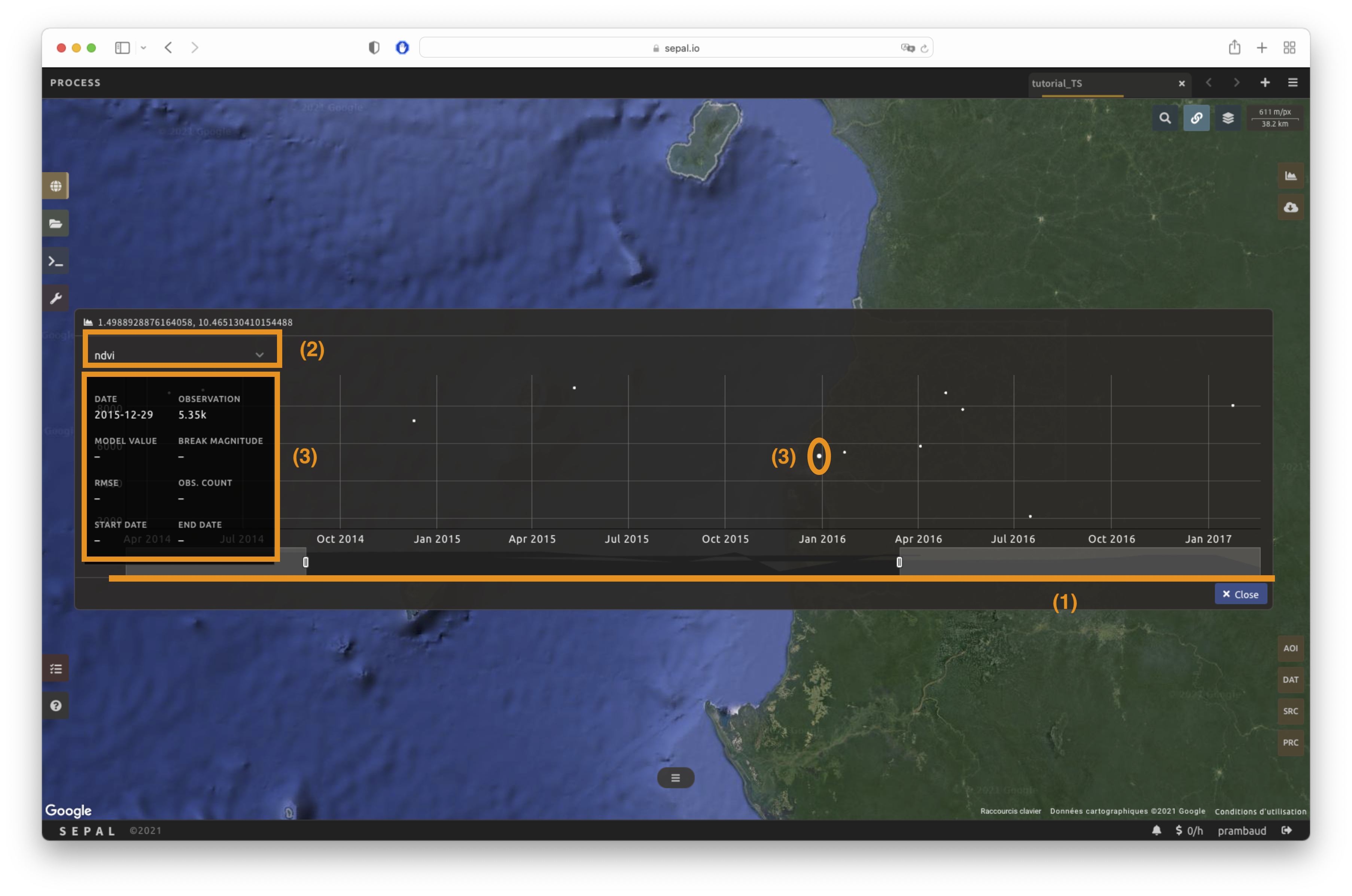The height and width of the screenshot is (896, 1352).
Task: Open the map layers stack icon
Action: [1227, 118]
